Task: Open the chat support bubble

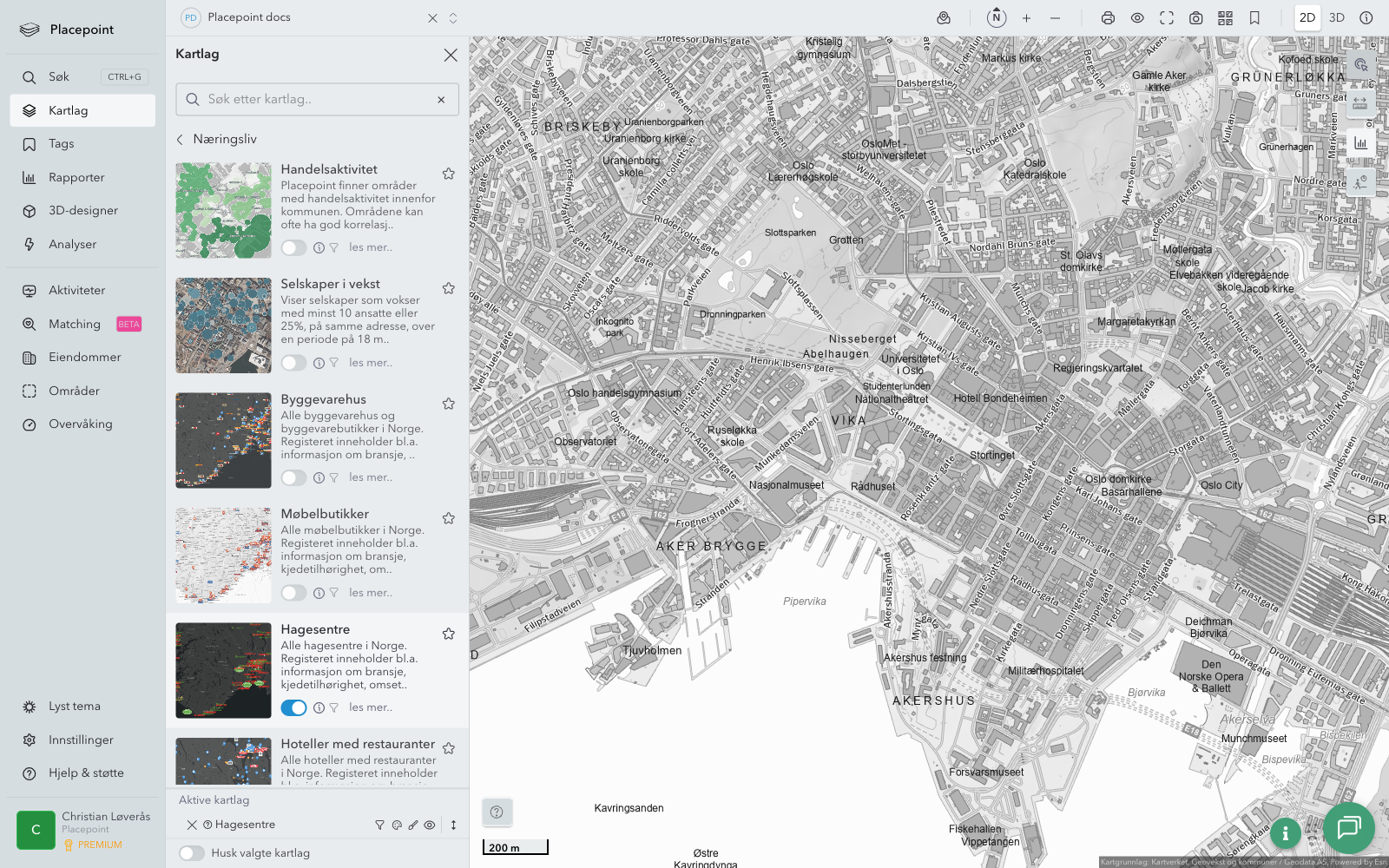Action: click(x=1348, y=827)
